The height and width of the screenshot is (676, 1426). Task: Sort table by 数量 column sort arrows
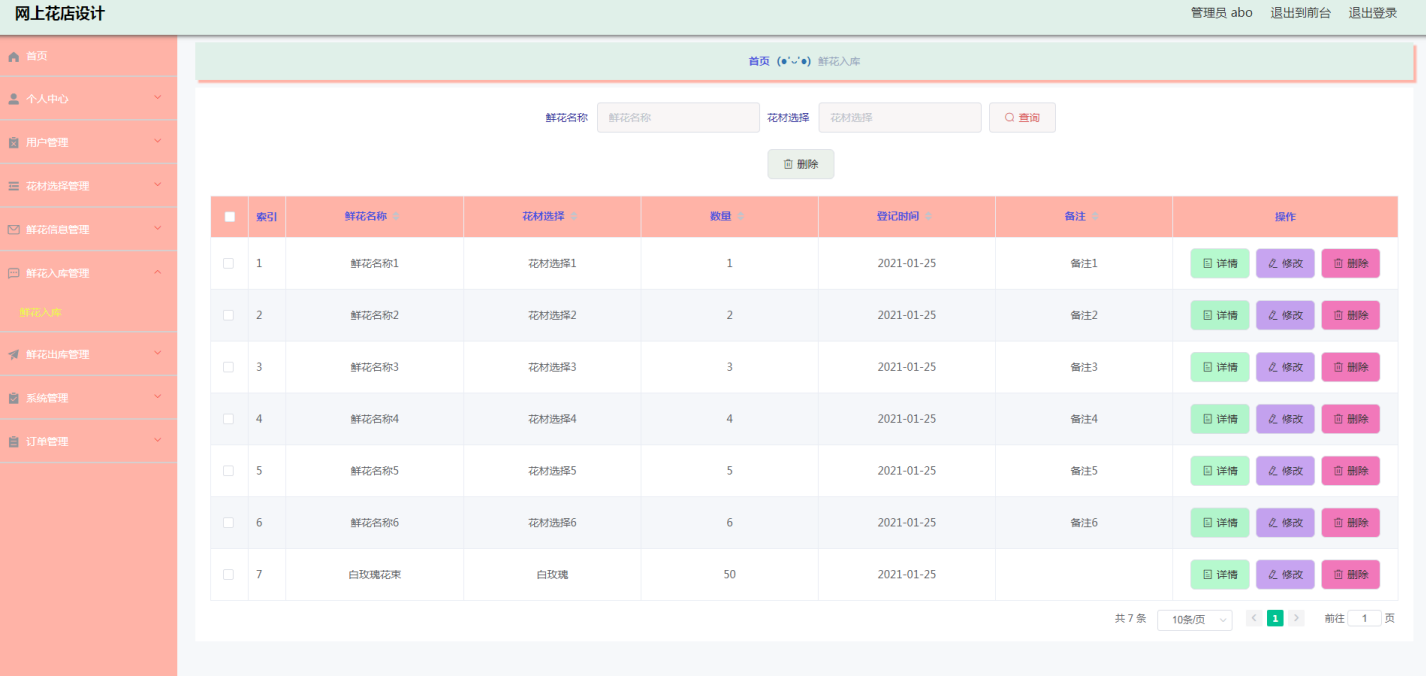point(741,216)
